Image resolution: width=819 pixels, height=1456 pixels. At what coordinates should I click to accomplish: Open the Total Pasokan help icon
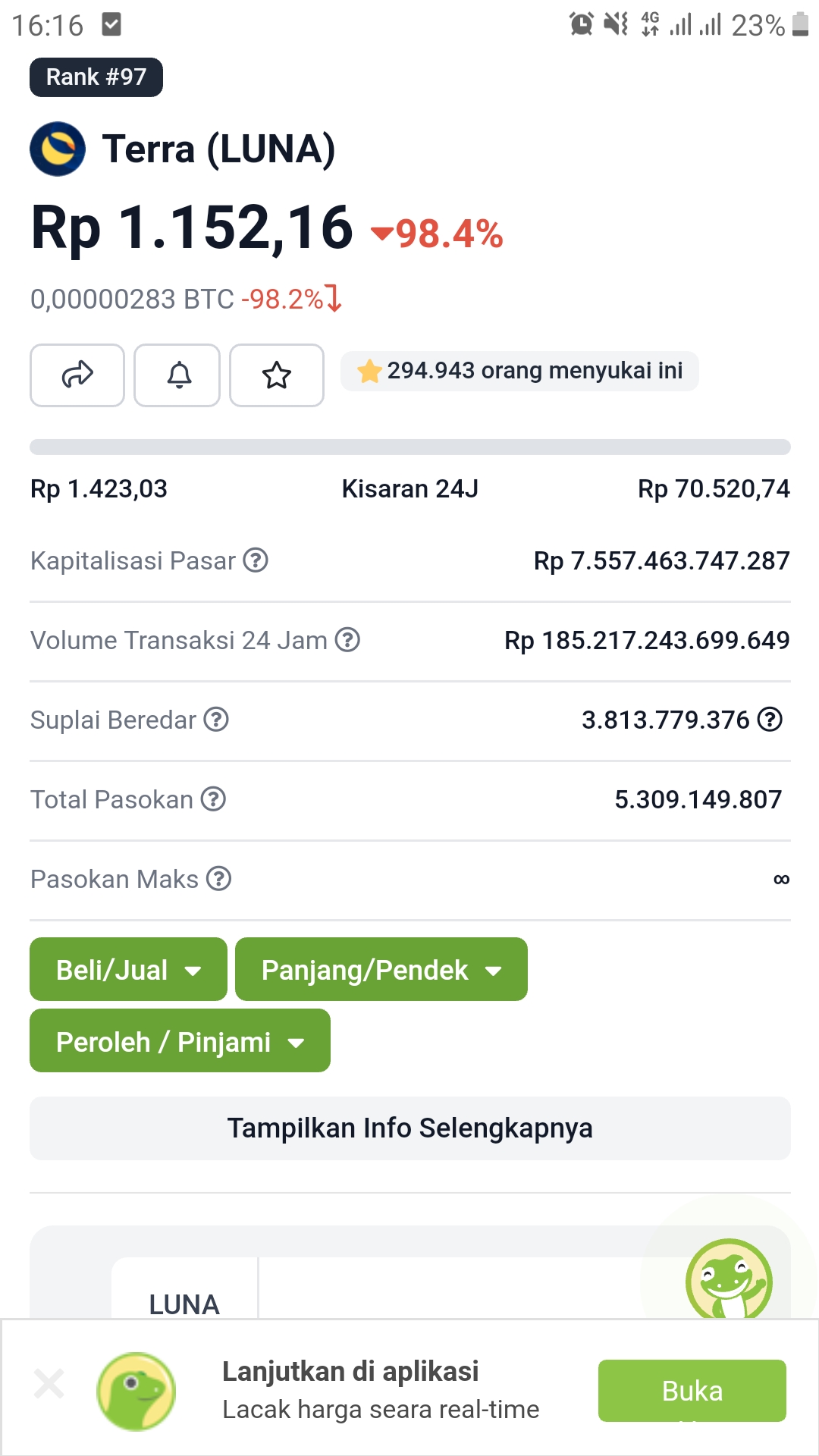tap(213, 799)
